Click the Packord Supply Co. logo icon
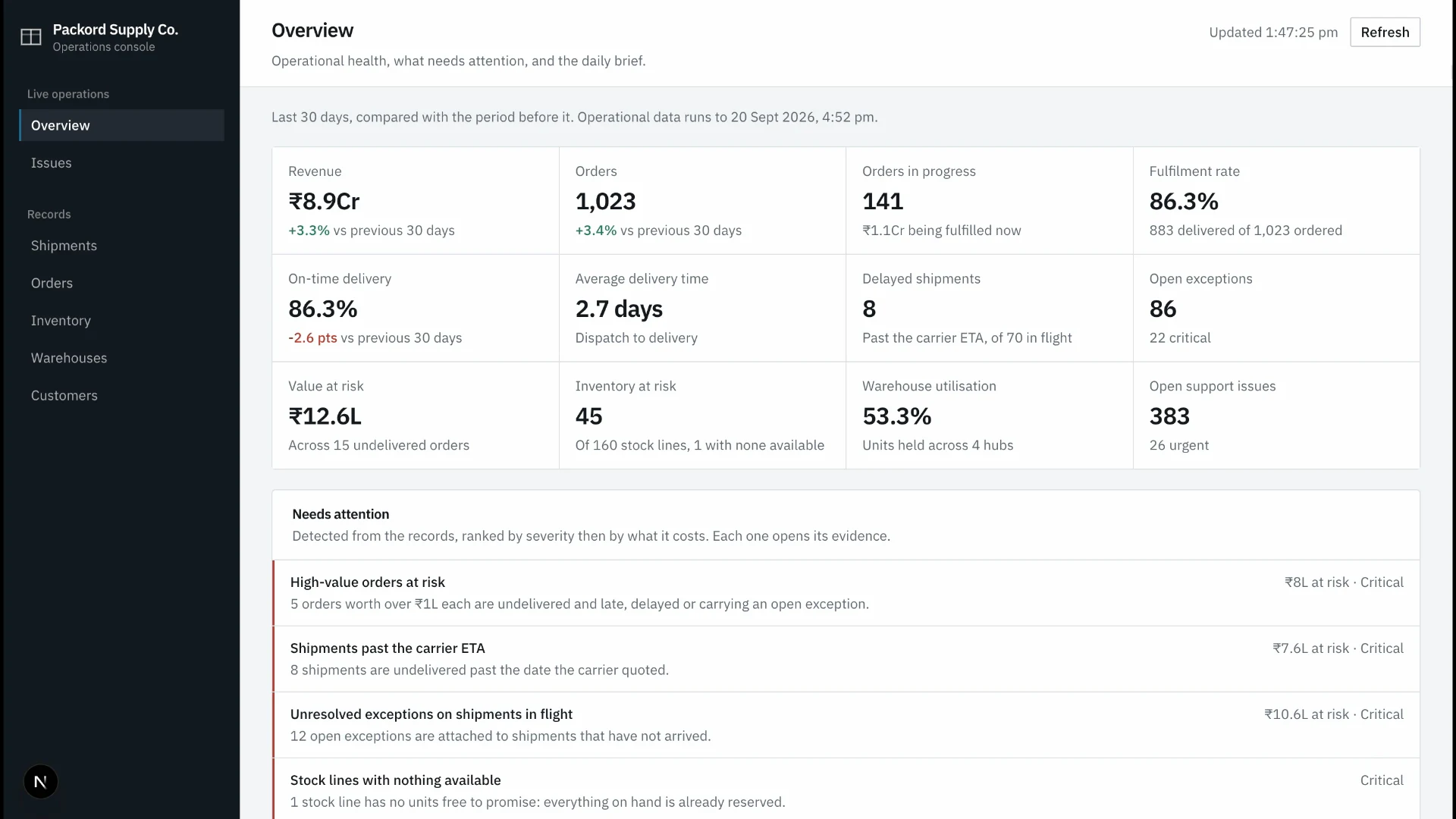This screenshot has width=1456, height=819. coord(31,37)
